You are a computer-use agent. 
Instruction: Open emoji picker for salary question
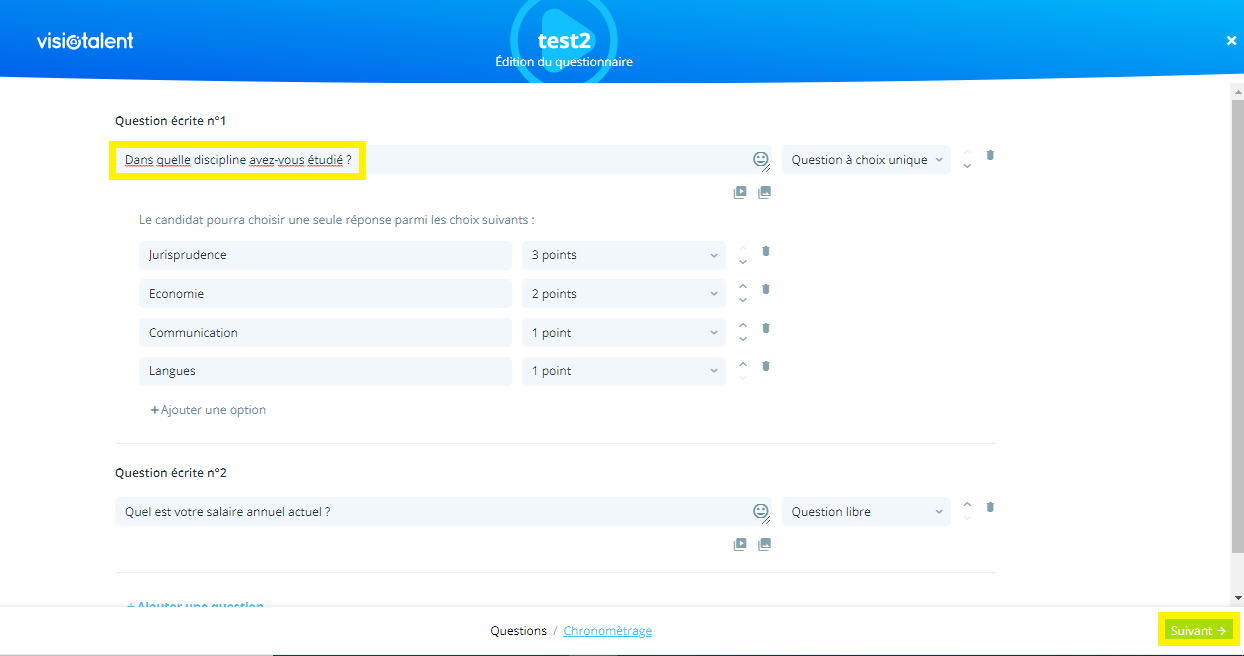coord(760,510)
